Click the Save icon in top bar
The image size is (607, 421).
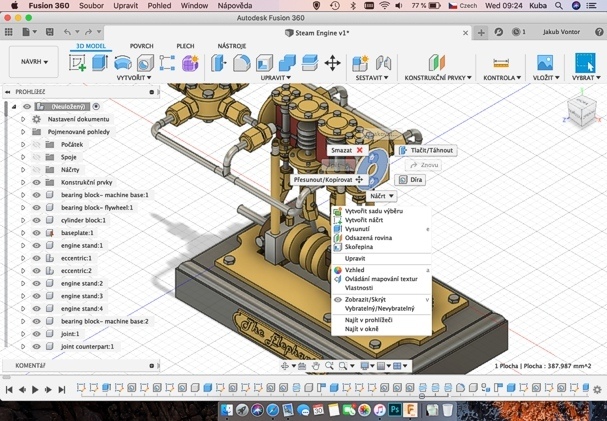coord(49,32)
